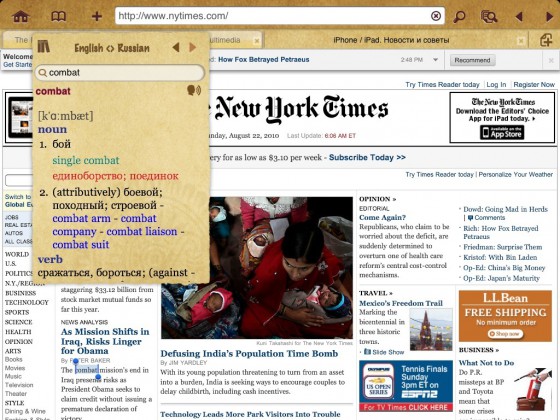560x420 pixels.
Task: Click the Recommend button
Action: pos(472,60)
